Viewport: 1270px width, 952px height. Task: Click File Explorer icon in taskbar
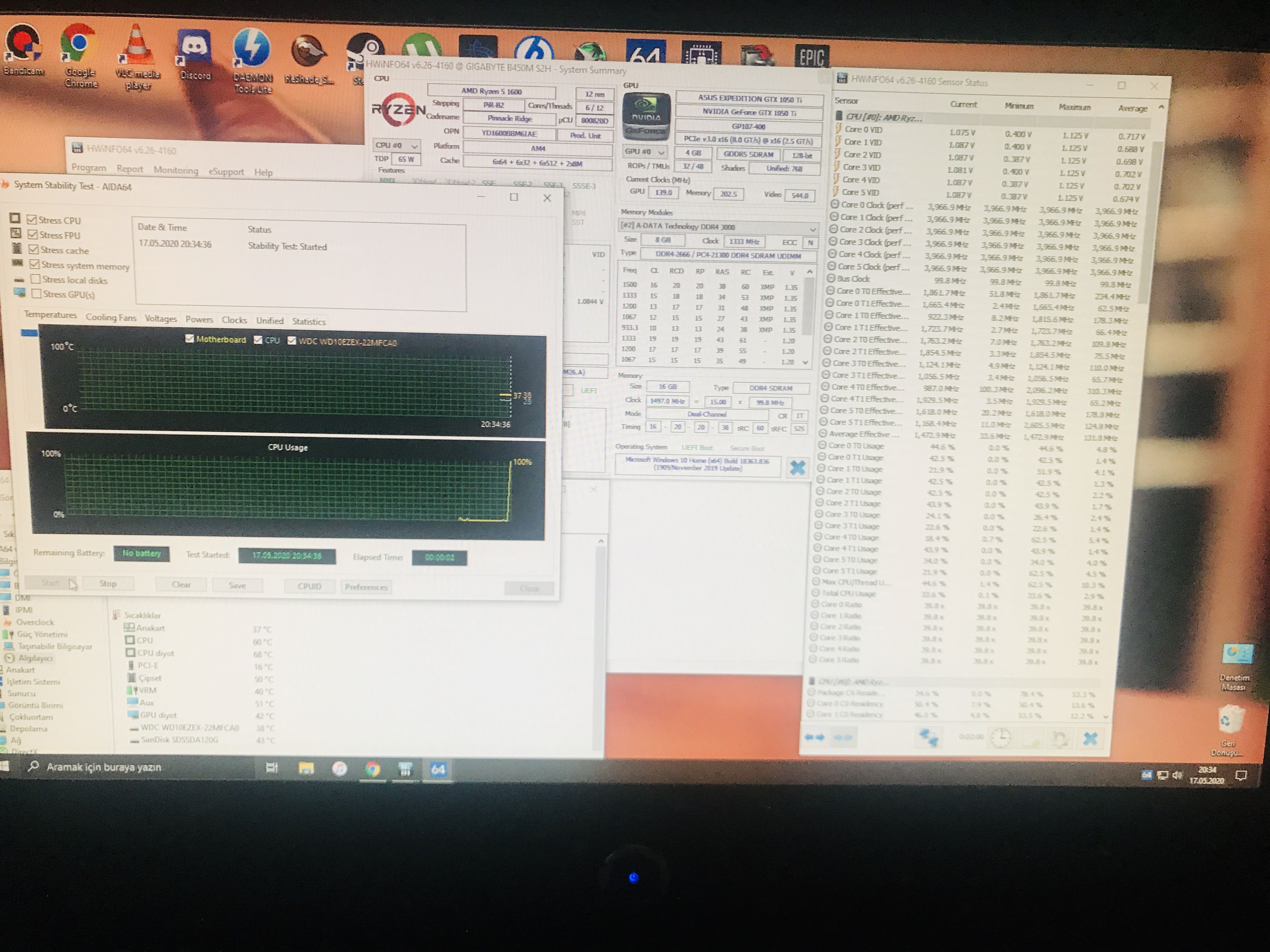pyautogui.click(x=306, y=769)
